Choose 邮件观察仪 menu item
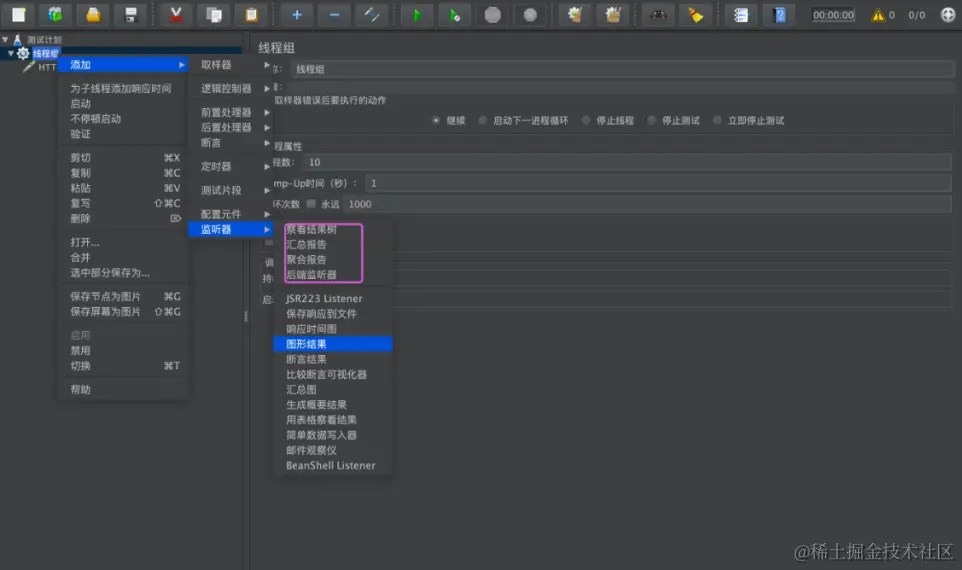This screenshot has height=570, width=962. click(333, 450)
